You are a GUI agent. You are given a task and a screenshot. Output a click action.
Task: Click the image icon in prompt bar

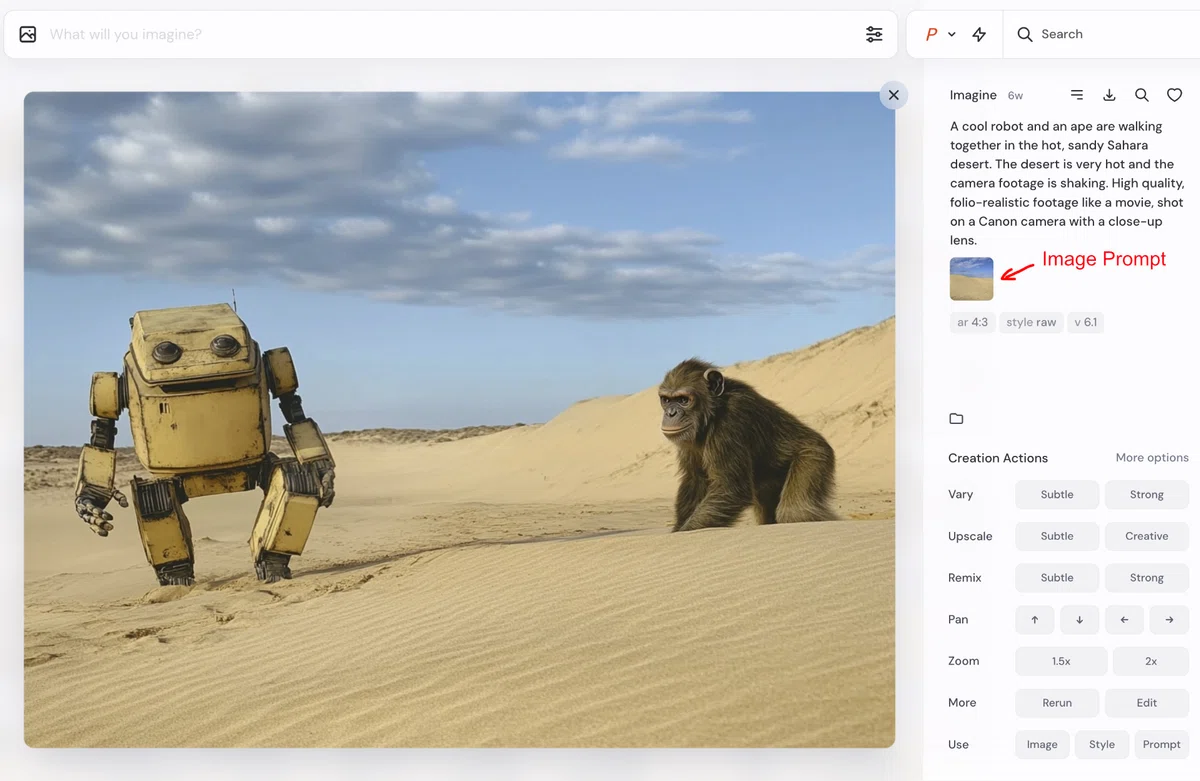[x=28, y=34]
